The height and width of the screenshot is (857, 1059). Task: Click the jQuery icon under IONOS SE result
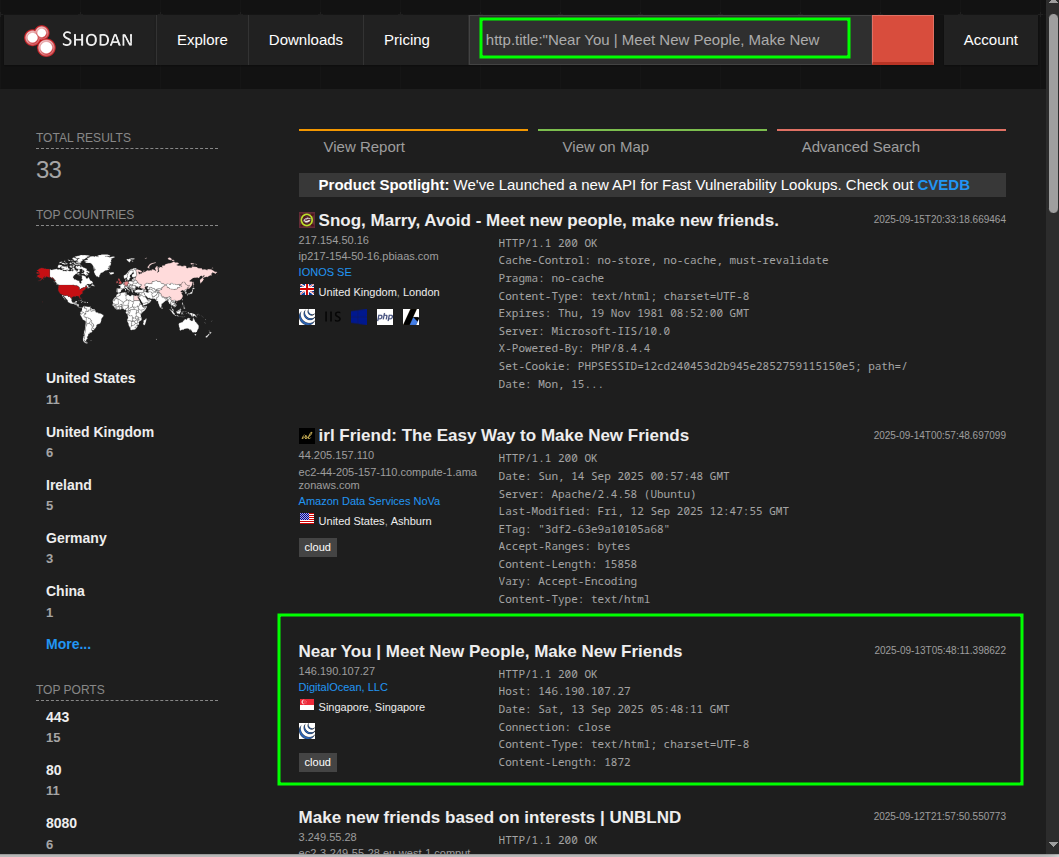(x=307, y=317)
